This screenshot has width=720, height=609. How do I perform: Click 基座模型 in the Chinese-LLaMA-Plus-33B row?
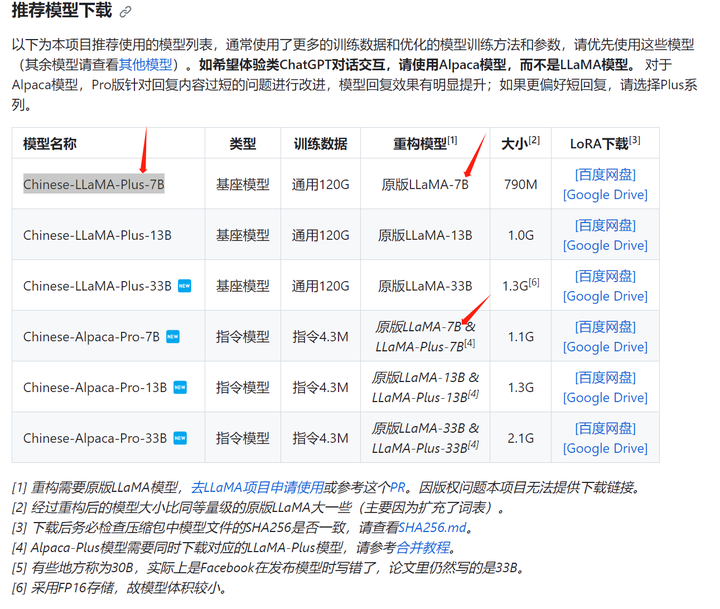pyautogui.click(x=242, y=286)
